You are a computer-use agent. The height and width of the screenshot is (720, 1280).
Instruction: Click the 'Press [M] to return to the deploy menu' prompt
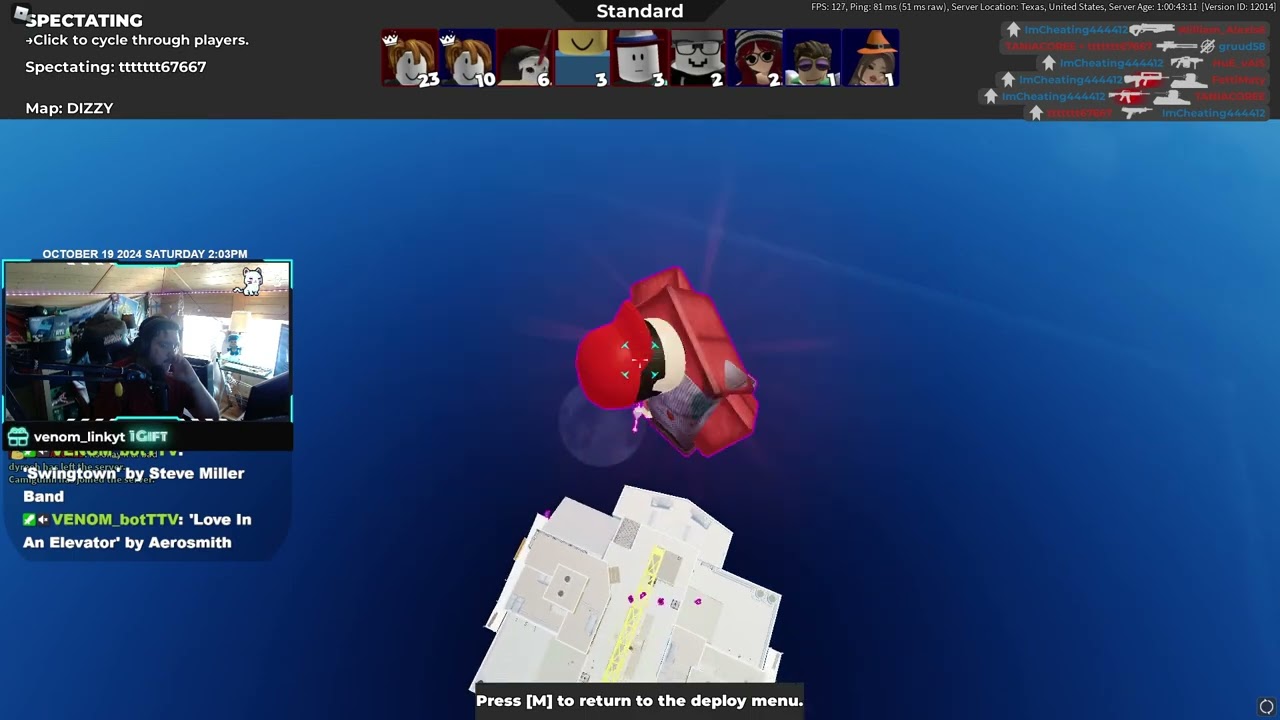click(640, 701)
